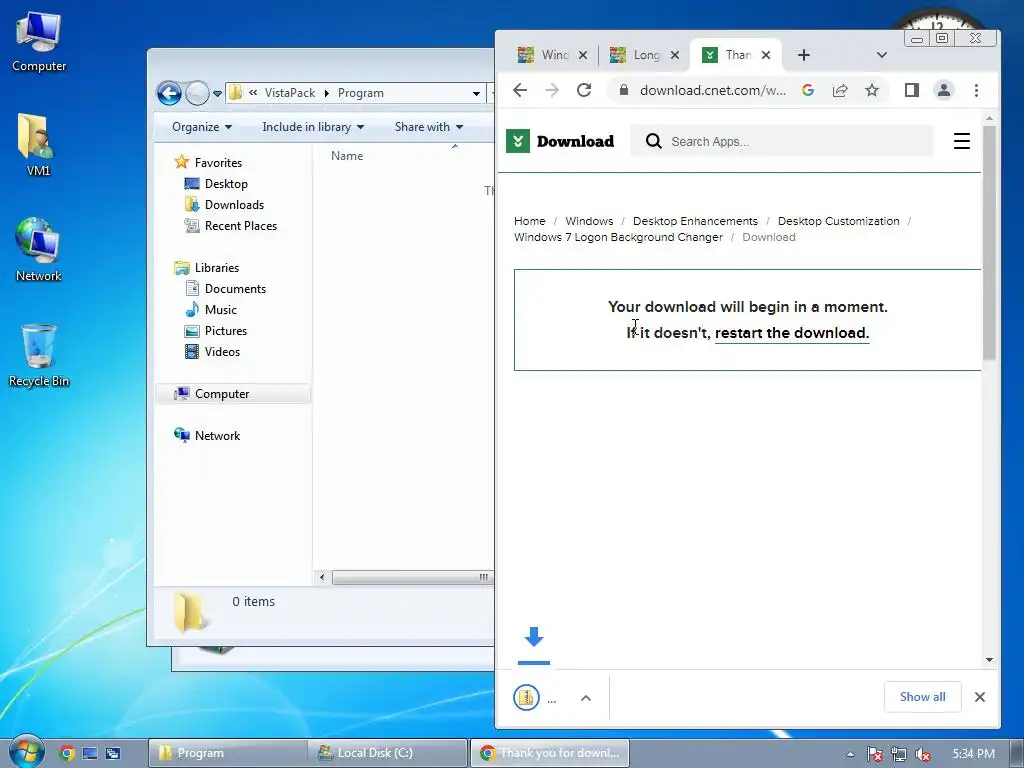Open the Windows Start button

(25, 751)
